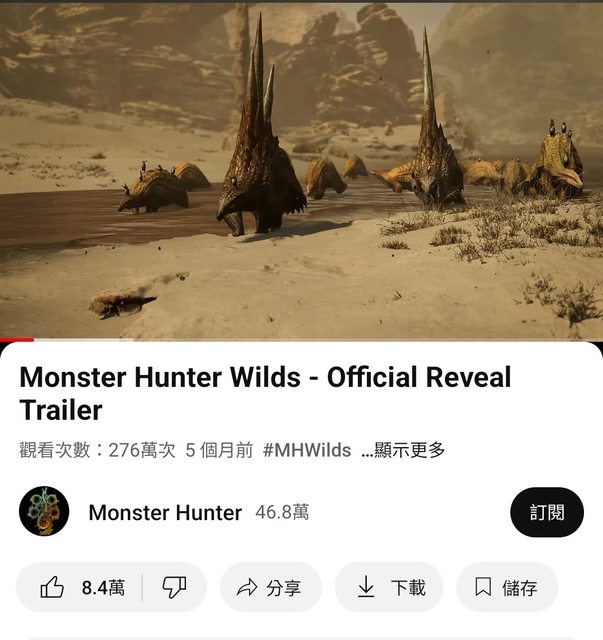Image resolution: width=603 pixels, height=640 pixels.
Task: Tap the download arrow icon
Action: point(366,587)
